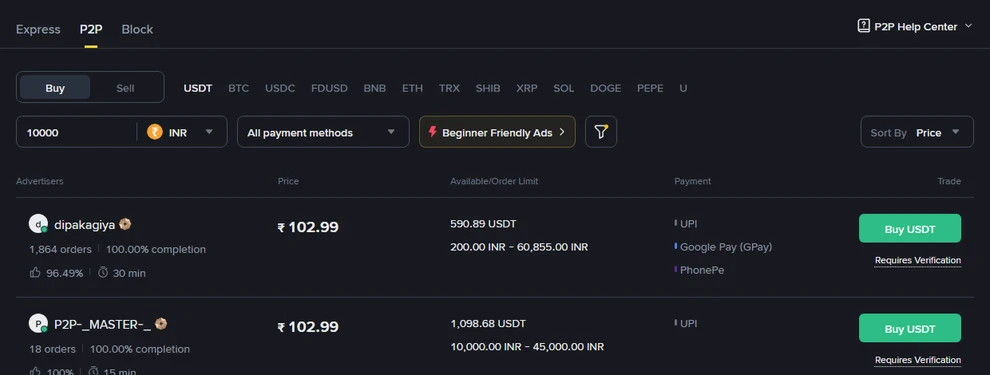990x375 pixels.
Task: Click the 200.00 INR - 60,855.00 INR limit
Action: (x=519, y=247)
